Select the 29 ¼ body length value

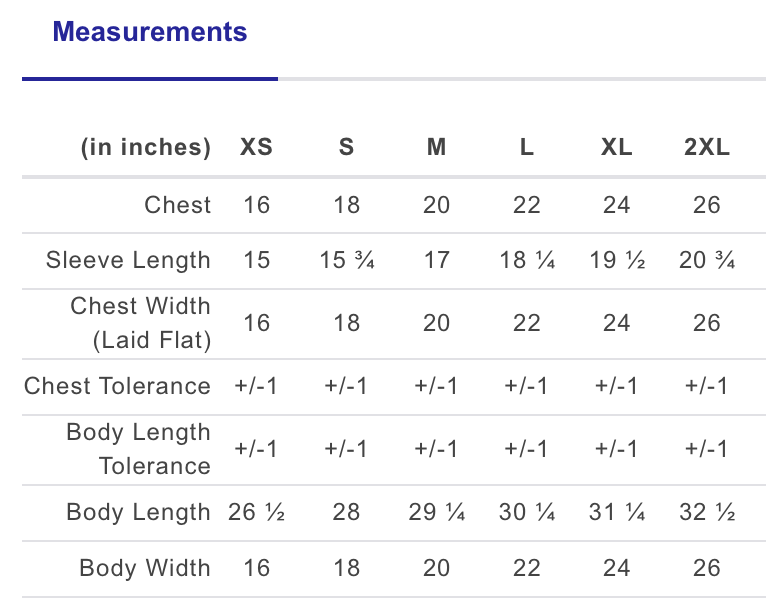click(436, 512)
